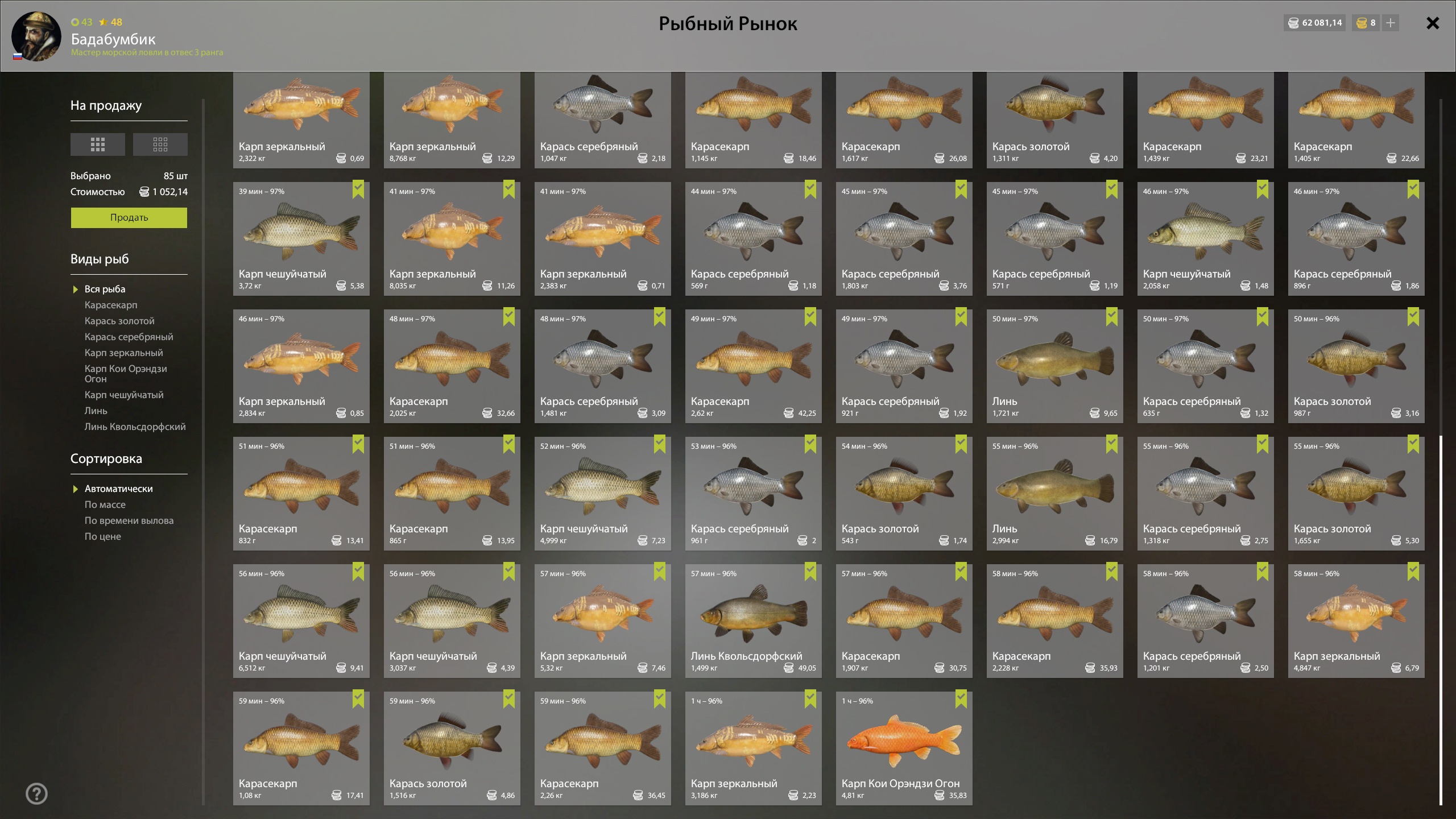Toggle bookmark on Карп Кои Орэндзи Огон card

click(961, 699)
